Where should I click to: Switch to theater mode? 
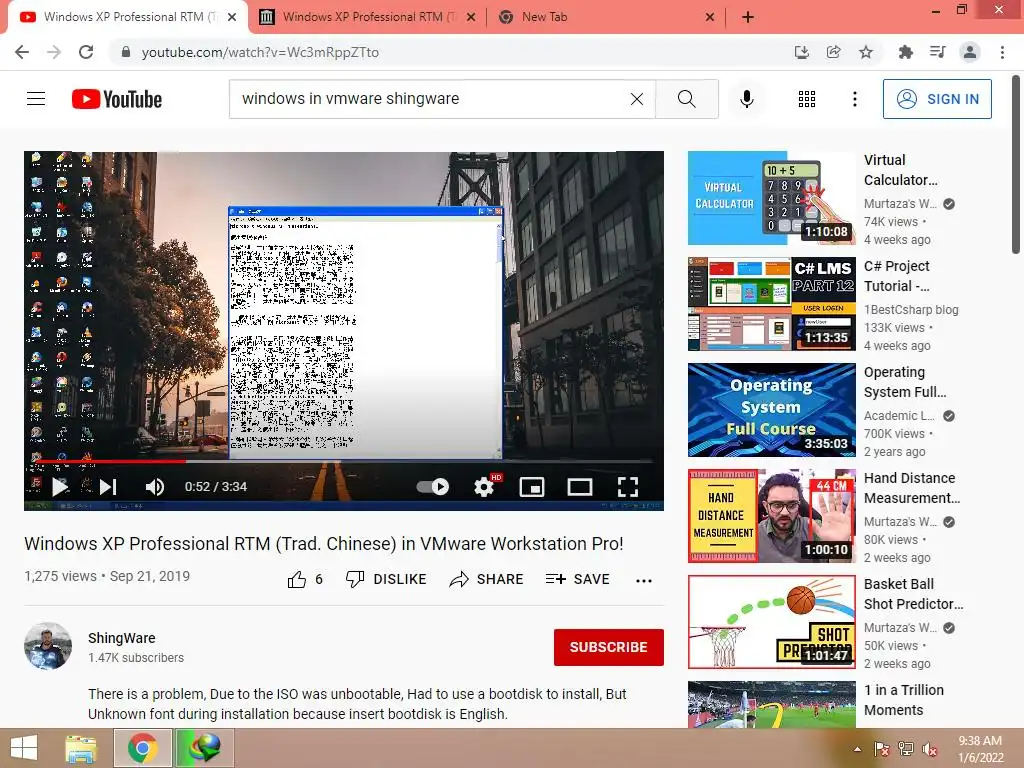pyautogui.click(x=579, y=487)
